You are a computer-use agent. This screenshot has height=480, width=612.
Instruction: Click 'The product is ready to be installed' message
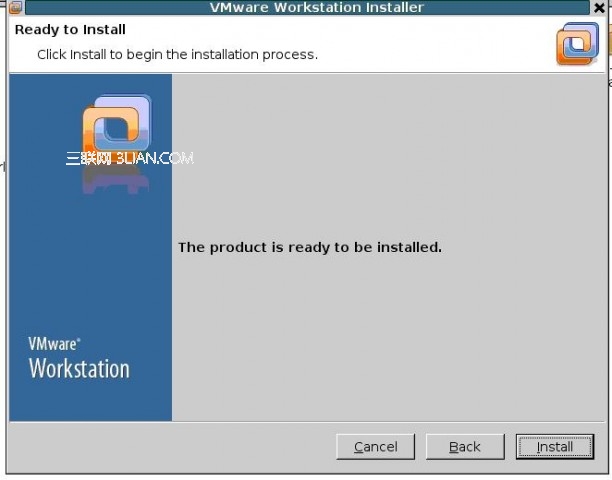point(310,247)
